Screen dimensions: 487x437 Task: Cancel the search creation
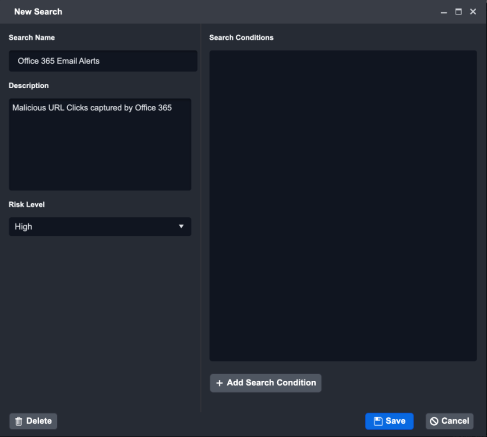(449, 421)
